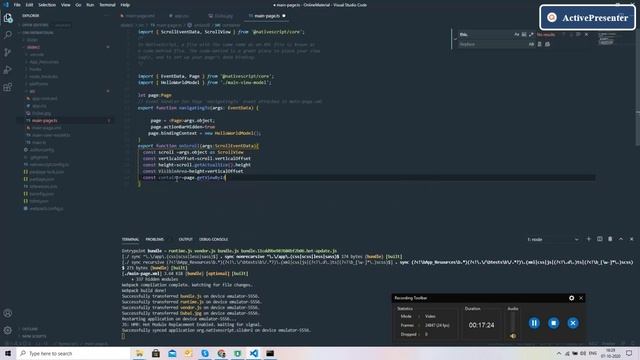The width and height of the screenshot is (640, 360).
Task: Toggle Match Whole Word in find widget
Action: tap(524, 35)
